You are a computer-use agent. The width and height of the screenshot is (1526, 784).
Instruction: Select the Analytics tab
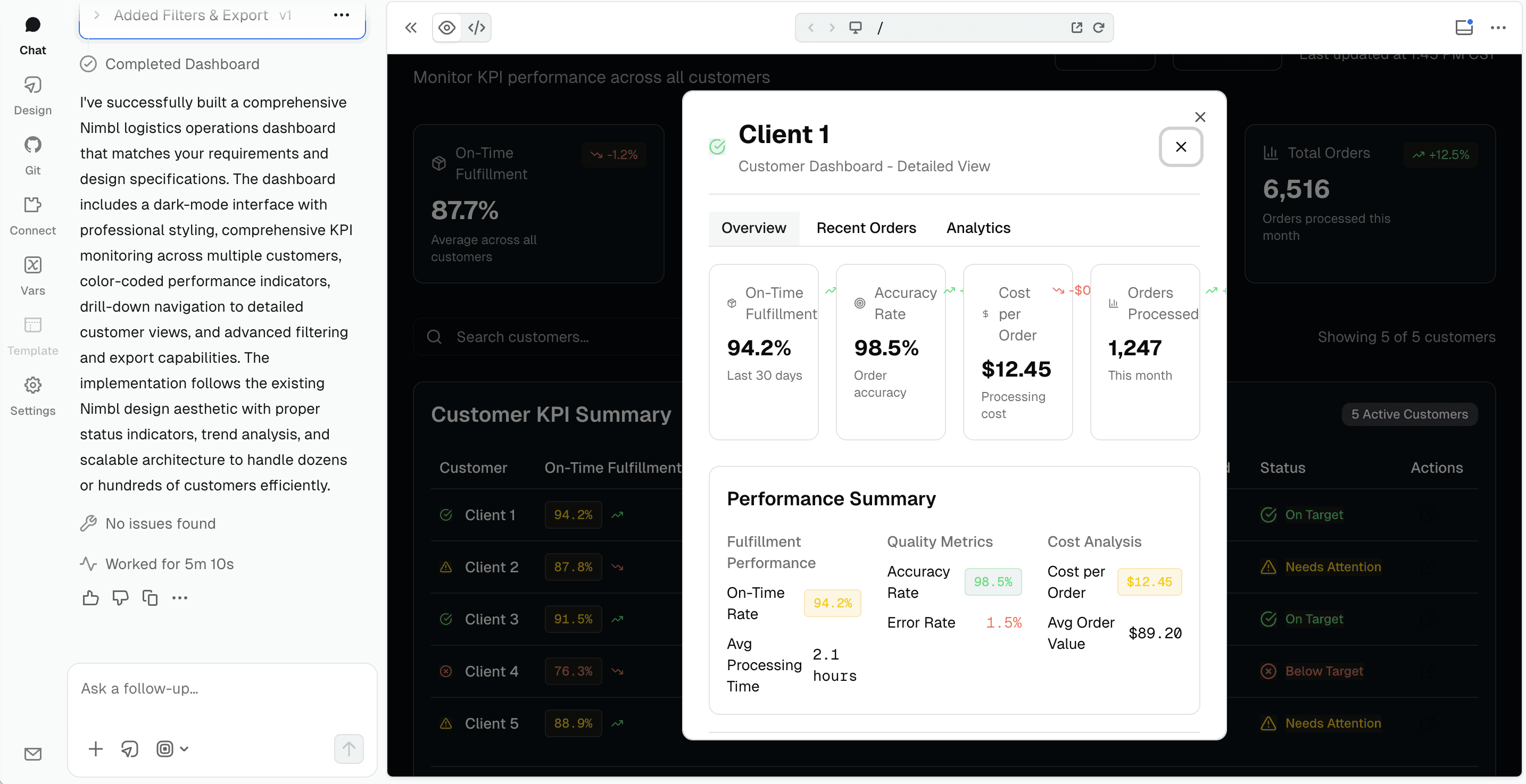coord(978,228)
